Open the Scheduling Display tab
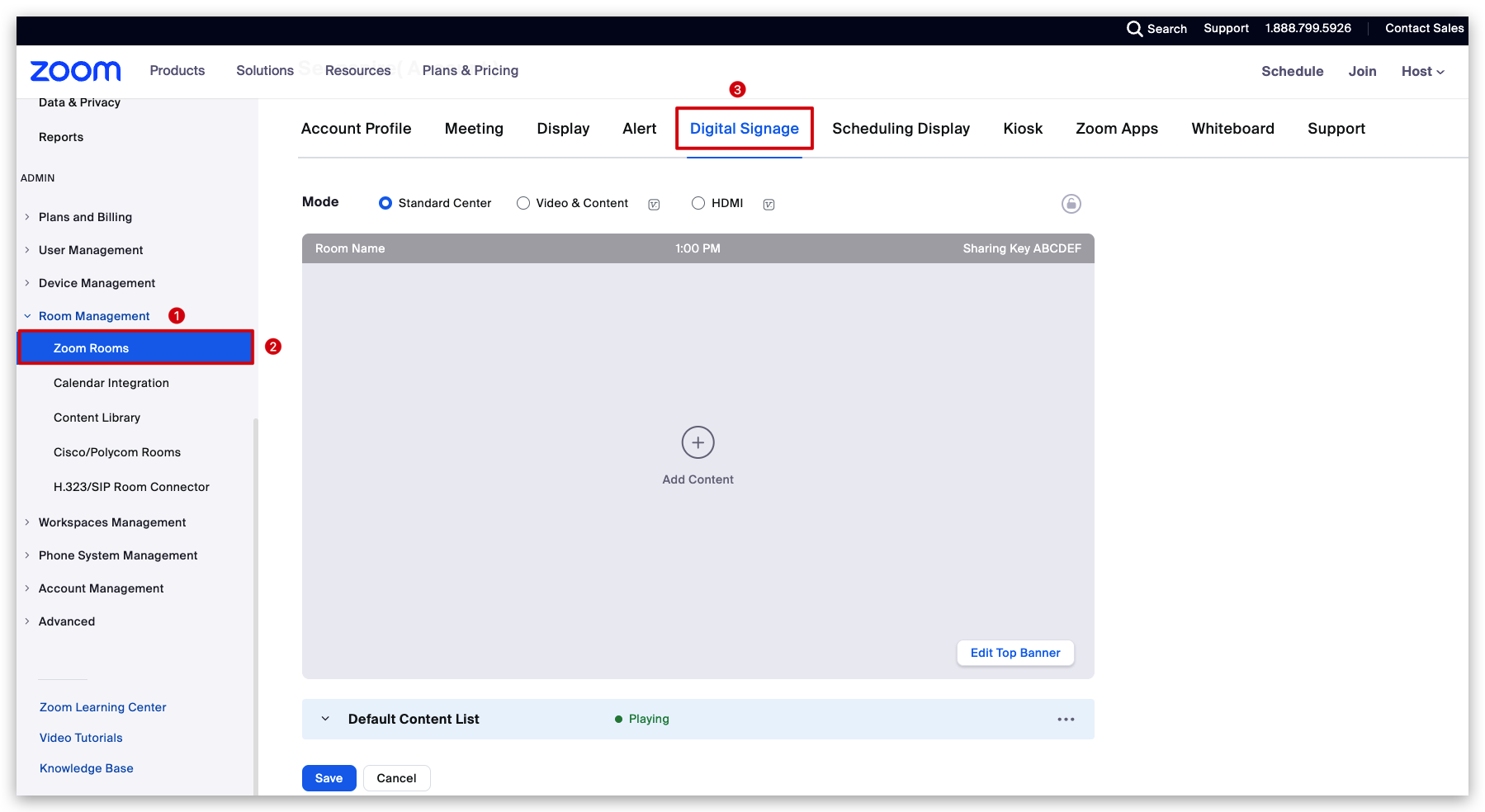Image resolution: width=1485 pixels, height=812 pixels. [901, 129]
